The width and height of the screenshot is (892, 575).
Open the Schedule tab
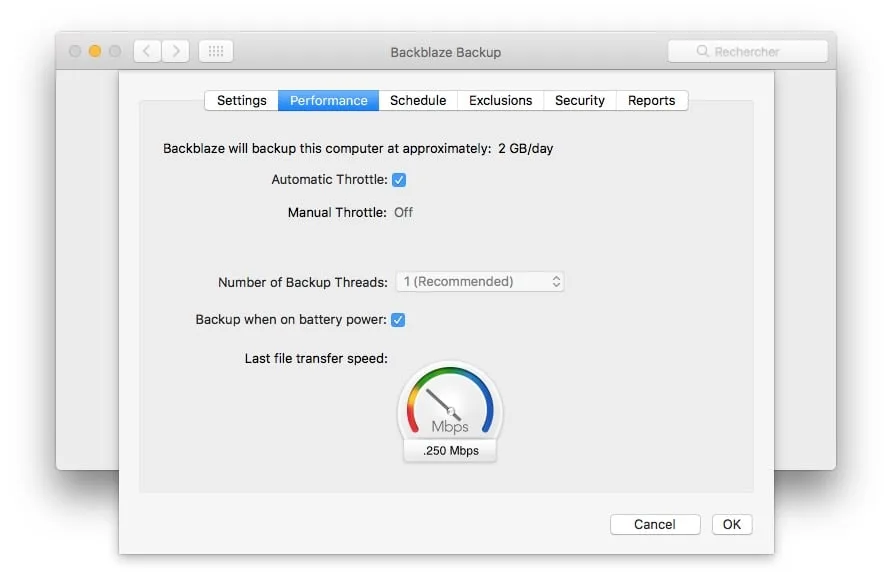tap(418, 101)
